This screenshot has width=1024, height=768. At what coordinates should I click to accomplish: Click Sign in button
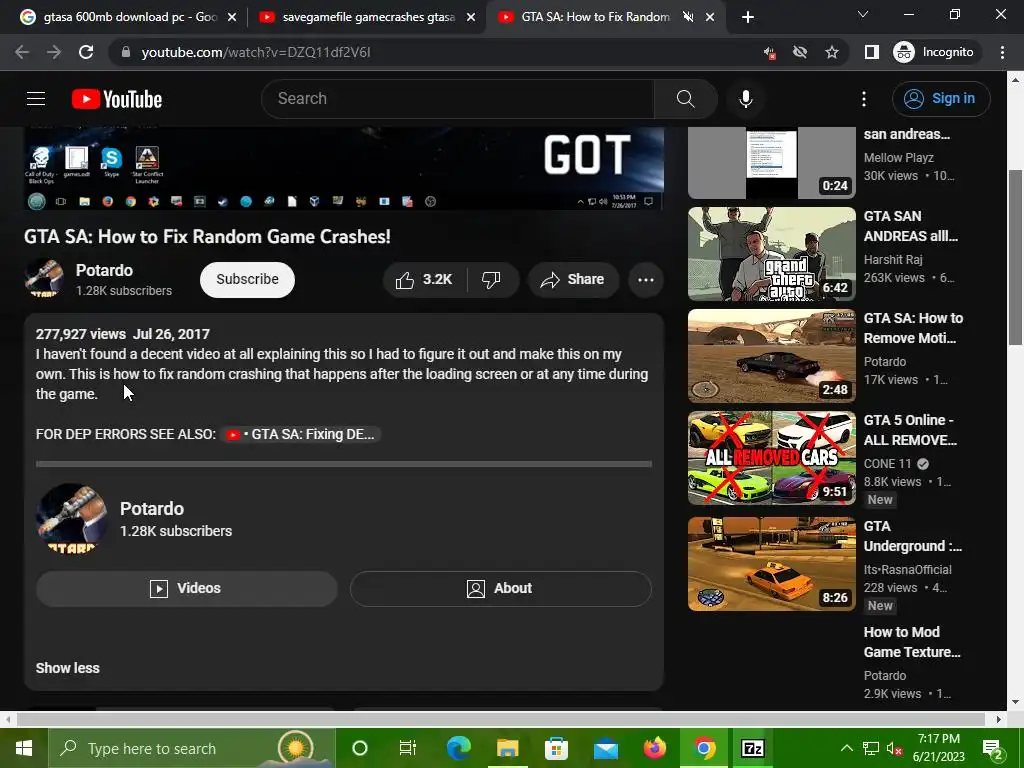940,99
